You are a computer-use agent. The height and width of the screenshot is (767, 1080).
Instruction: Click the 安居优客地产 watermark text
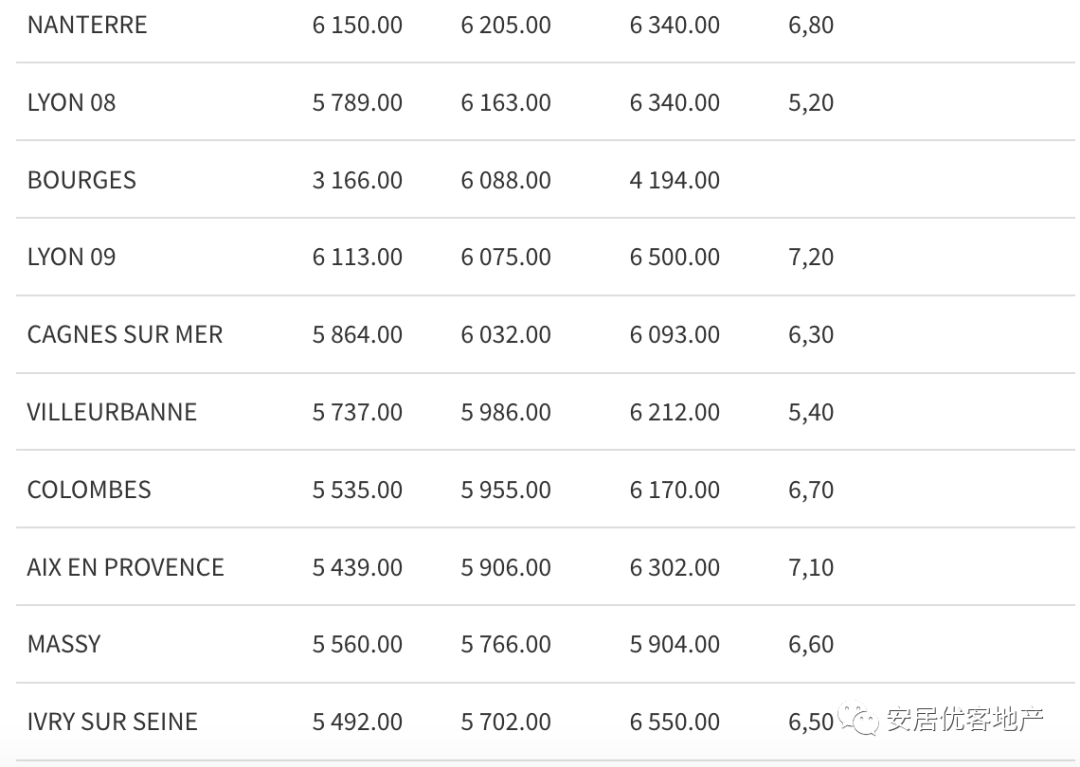click(965, 719)
